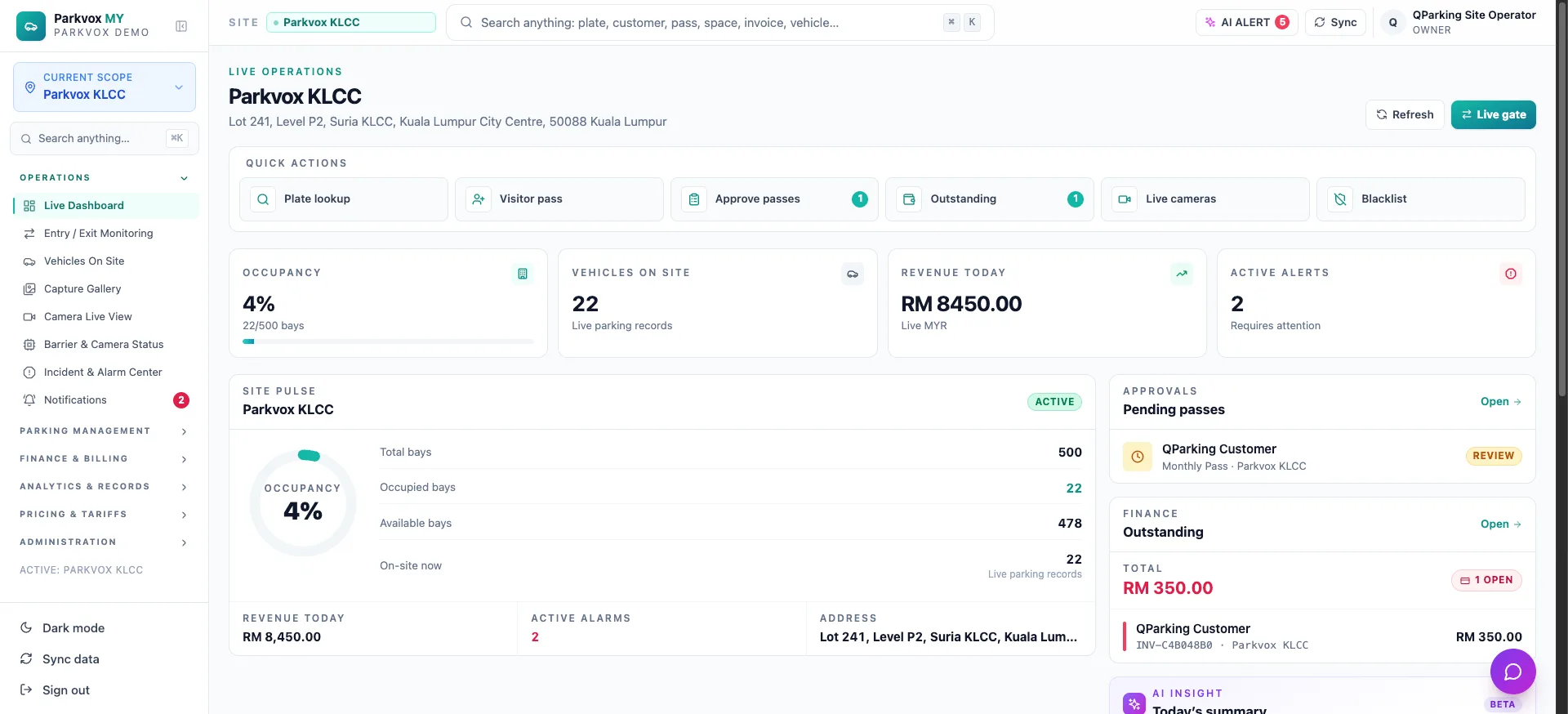Click the Active Alarms value 2
This screenshot has width=1568, height=714.
(x=535, y=637)
